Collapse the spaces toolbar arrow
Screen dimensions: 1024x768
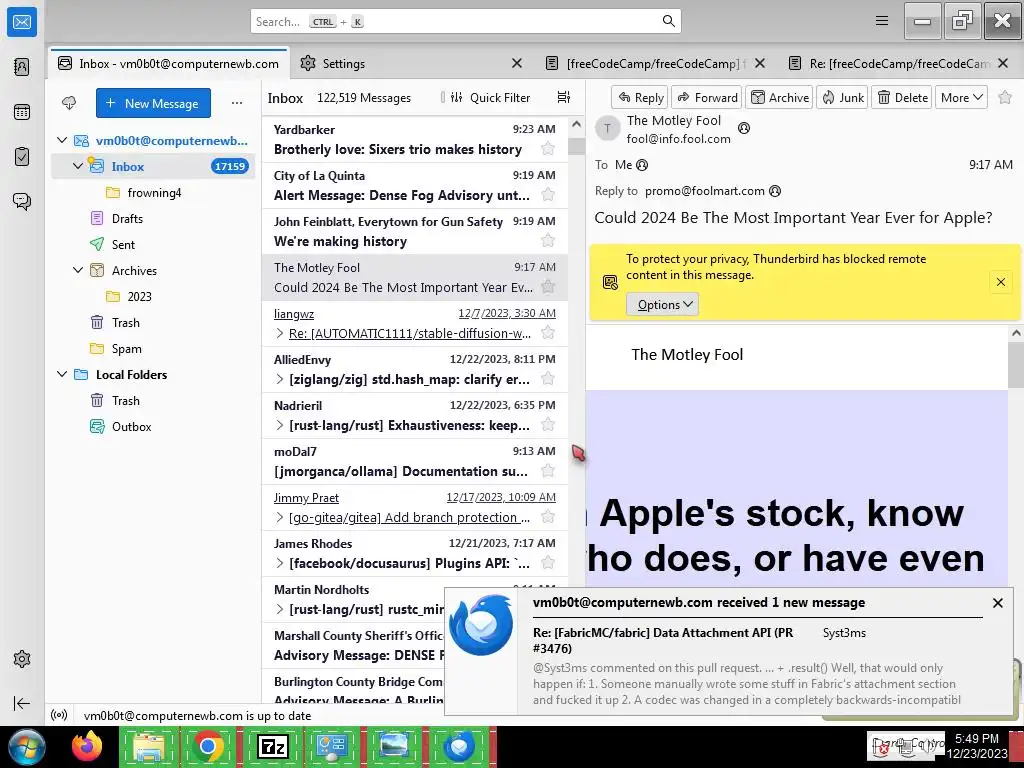tap(22, 703)
